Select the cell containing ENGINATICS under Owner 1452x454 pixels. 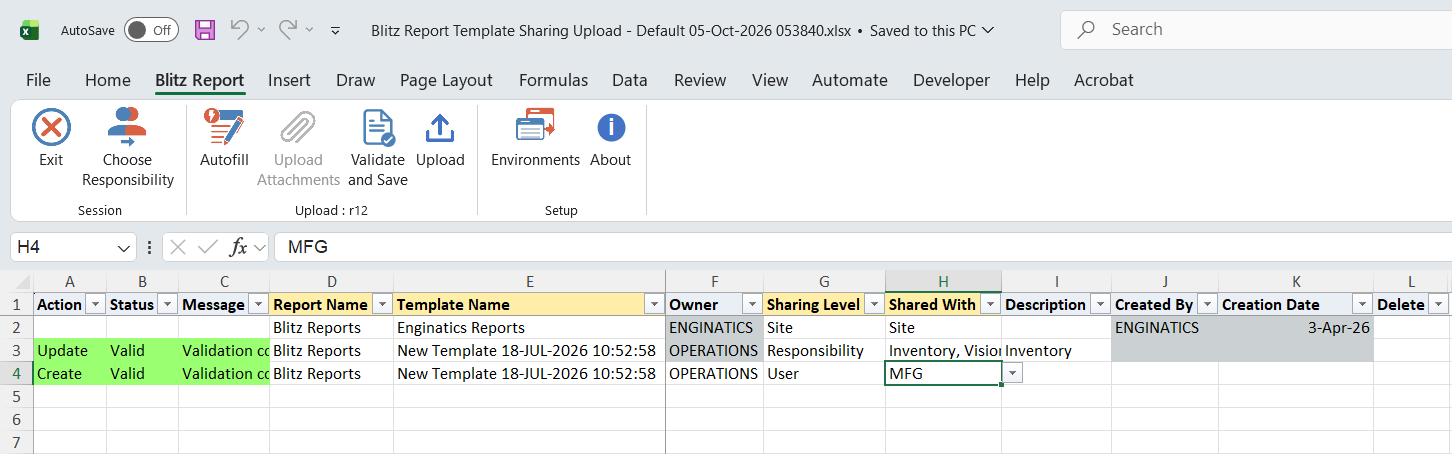point(714,327)
